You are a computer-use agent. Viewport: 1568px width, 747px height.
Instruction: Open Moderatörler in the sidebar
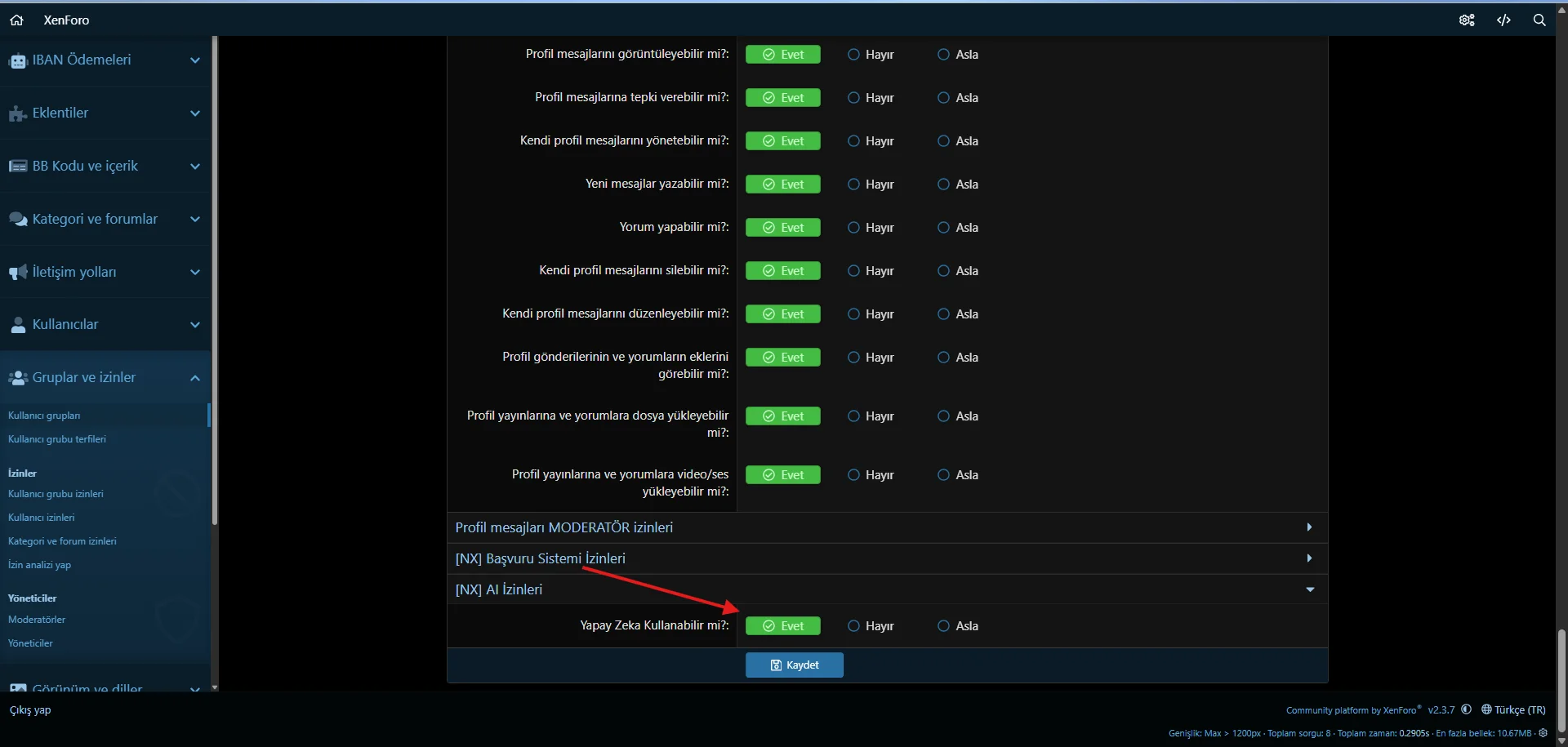coord(37,620)
